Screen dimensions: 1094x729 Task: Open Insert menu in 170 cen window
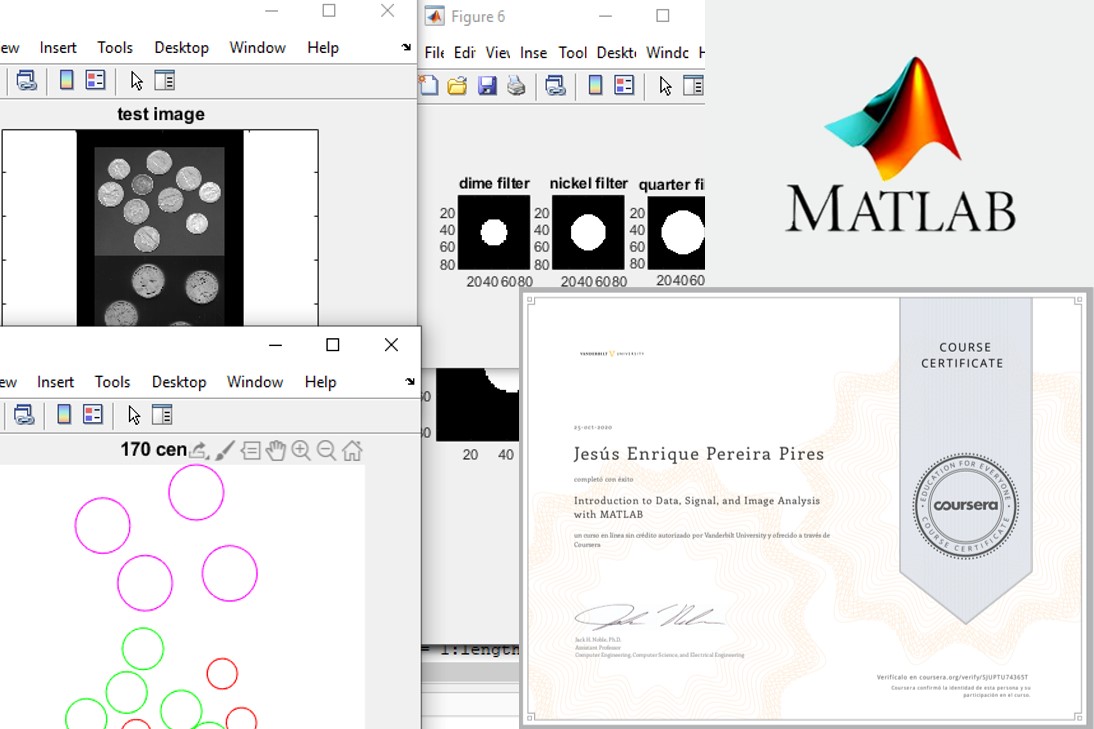click(x=55, y=382)
